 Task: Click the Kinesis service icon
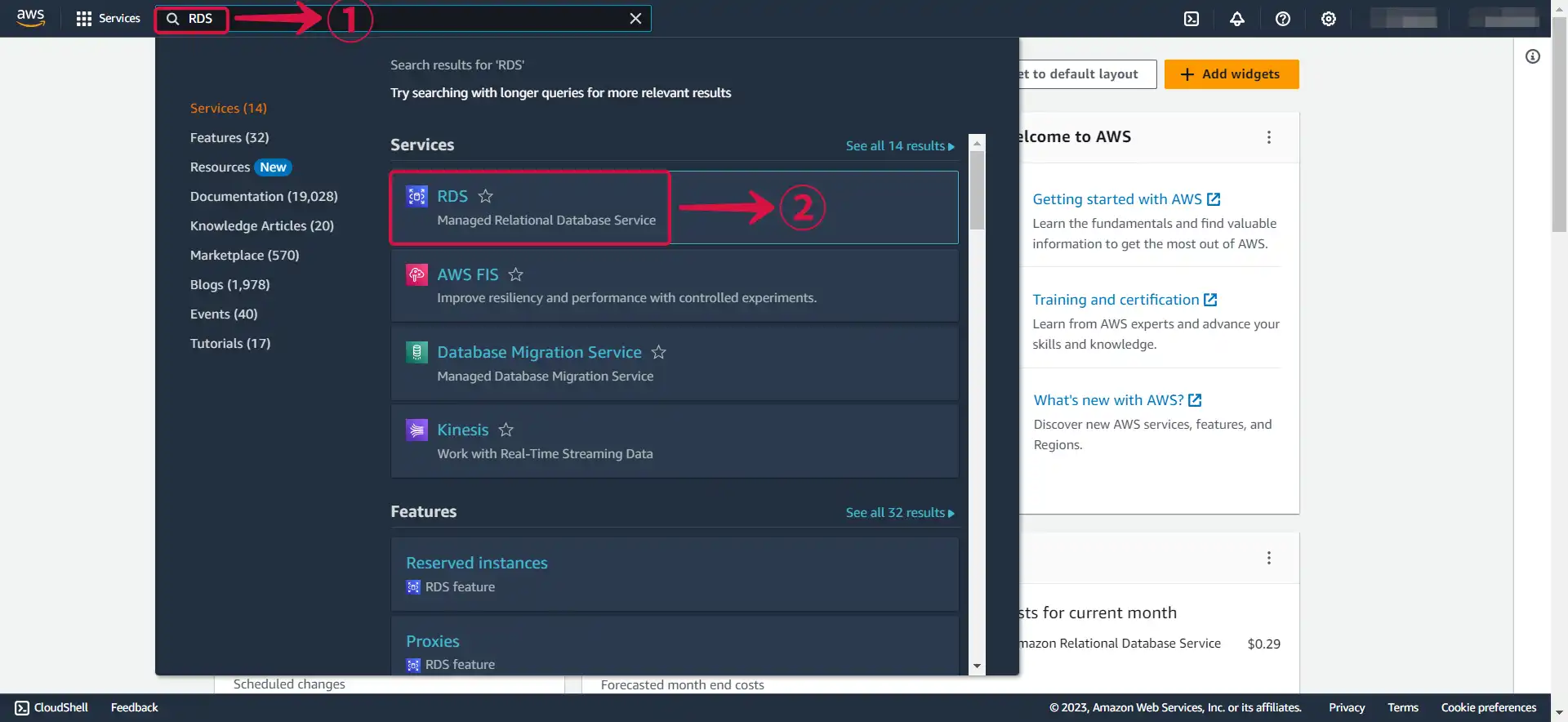pyautogui.click(x=416, y=430)
